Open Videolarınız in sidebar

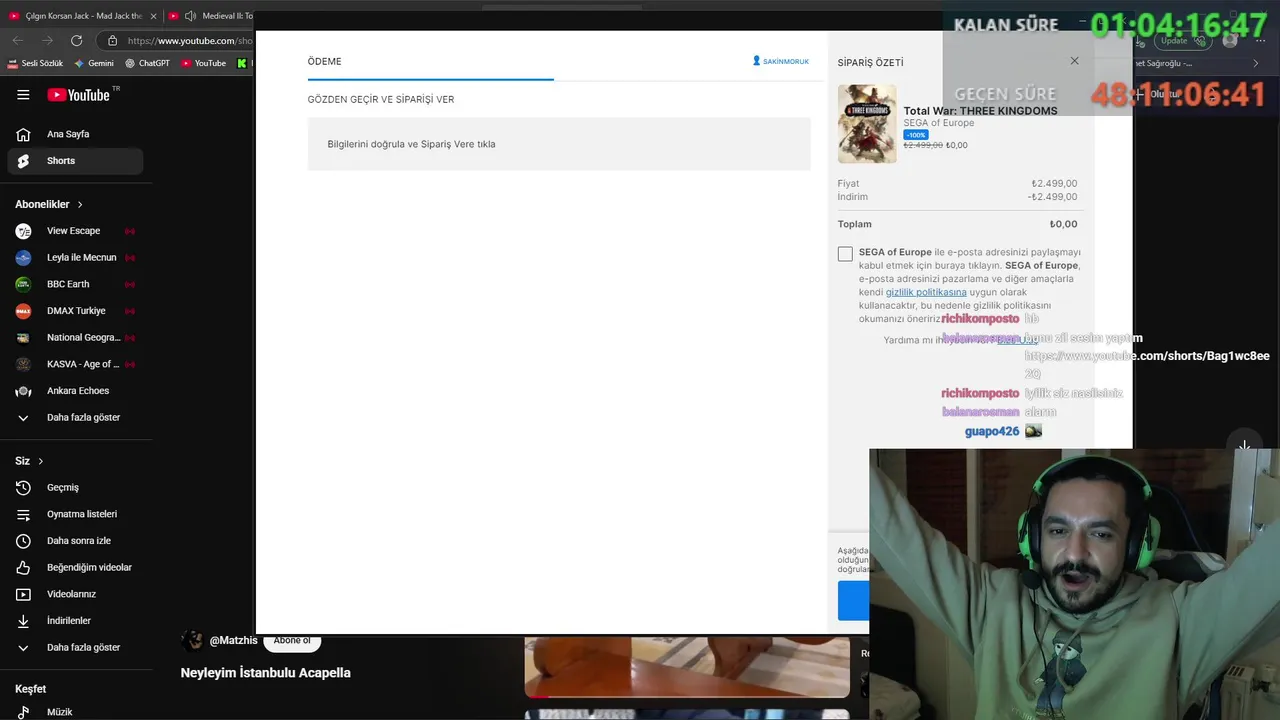[x=75, y=594]
